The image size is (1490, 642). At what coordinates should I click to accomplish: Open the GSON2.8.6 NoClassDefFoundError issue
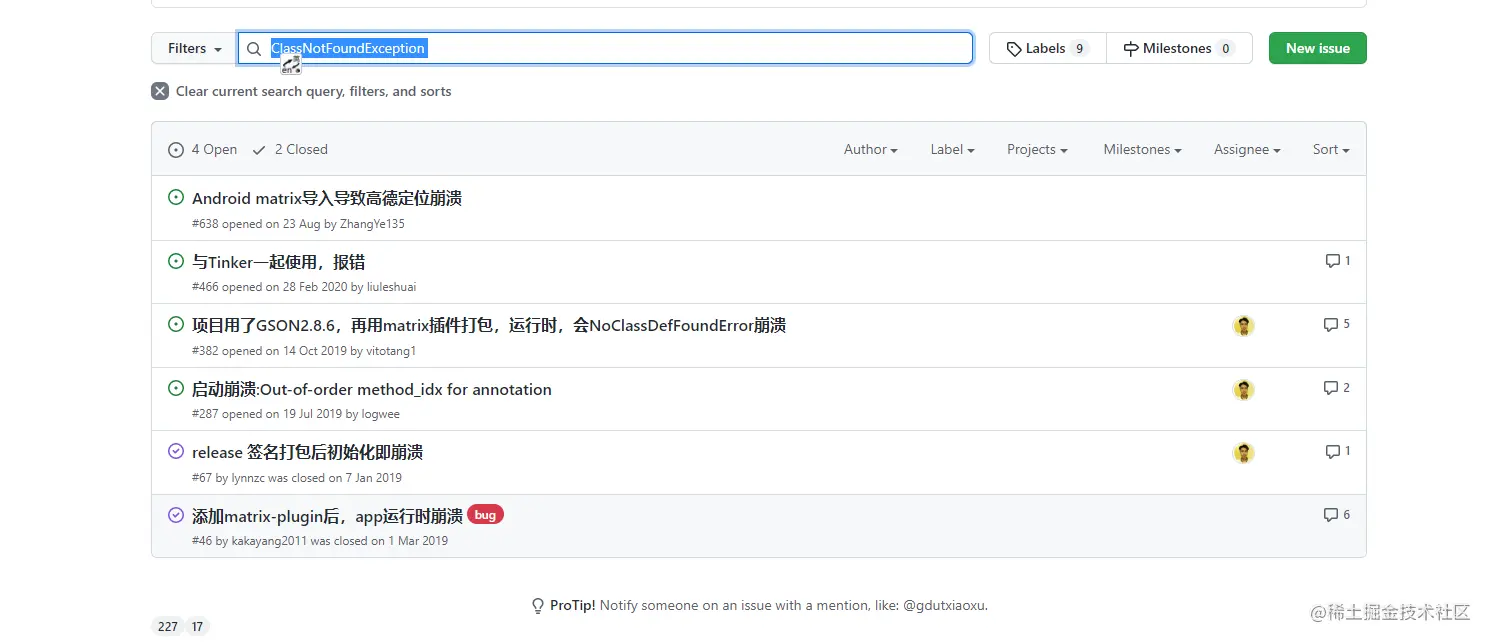(489, 325)
